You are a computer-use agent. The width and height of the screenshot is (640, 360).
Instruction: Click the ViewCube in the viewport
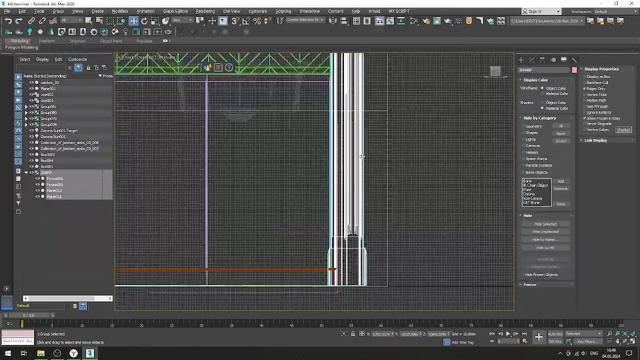pos(495,71)
